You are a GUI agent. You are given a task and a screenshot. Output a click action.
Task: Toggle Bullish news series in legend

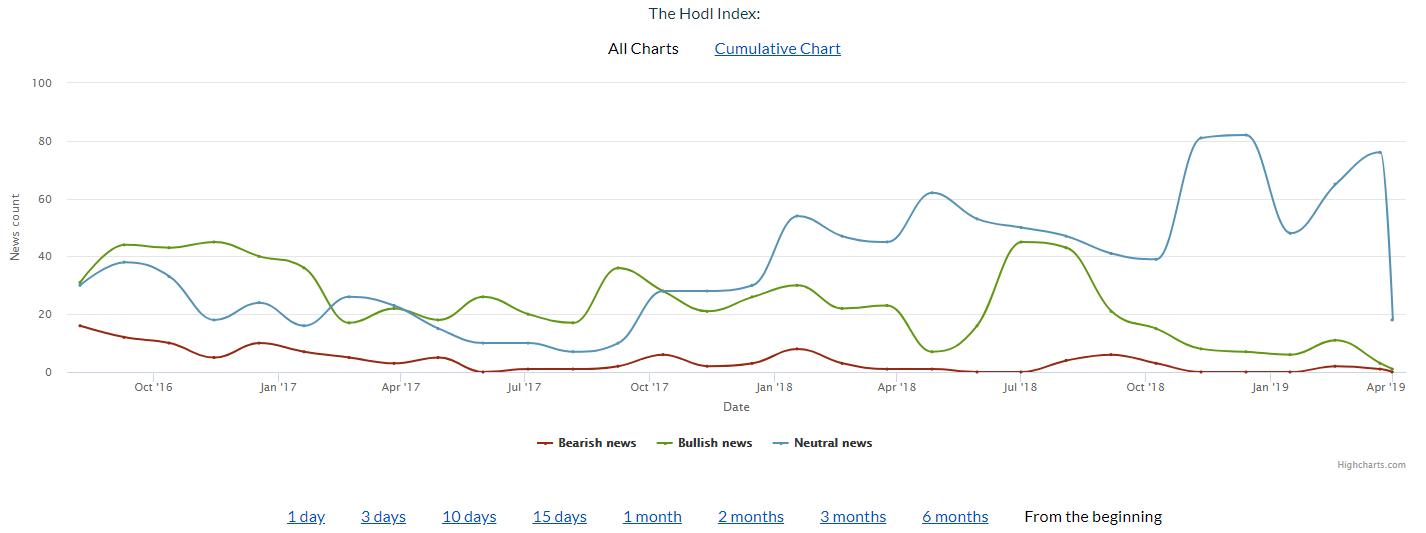click(714, 443)
